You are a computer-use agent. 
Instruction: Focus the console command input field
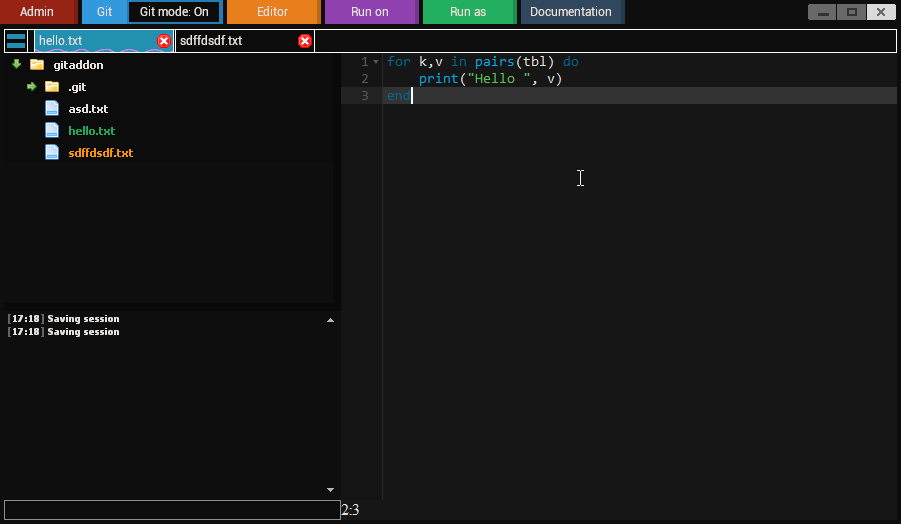[172, 510]
